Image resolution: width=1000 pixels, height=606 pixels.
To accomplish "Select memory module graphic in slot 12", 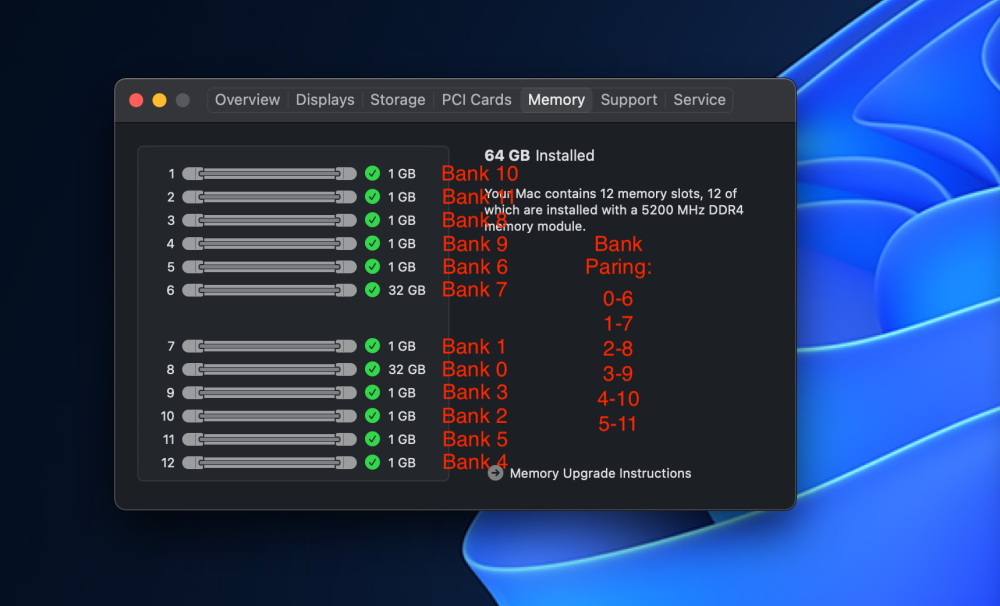I will pyautogui.click(x=269, y=462).
